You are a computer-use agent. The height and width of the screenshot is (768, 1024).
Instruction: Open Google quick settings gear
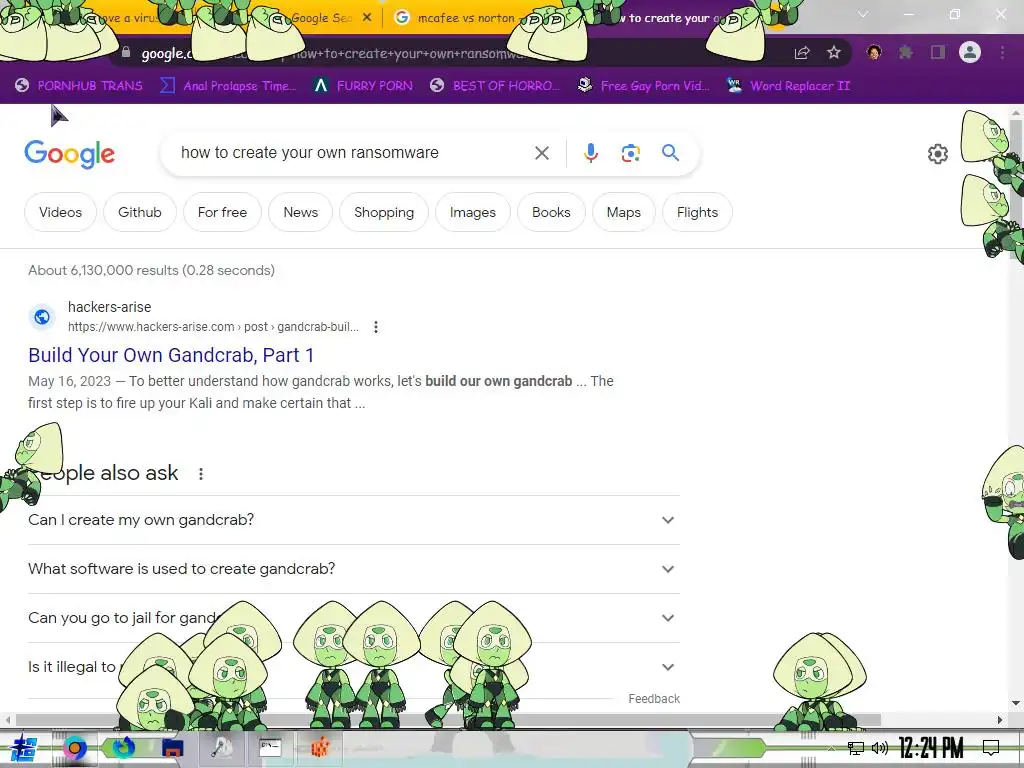(938, 153)
